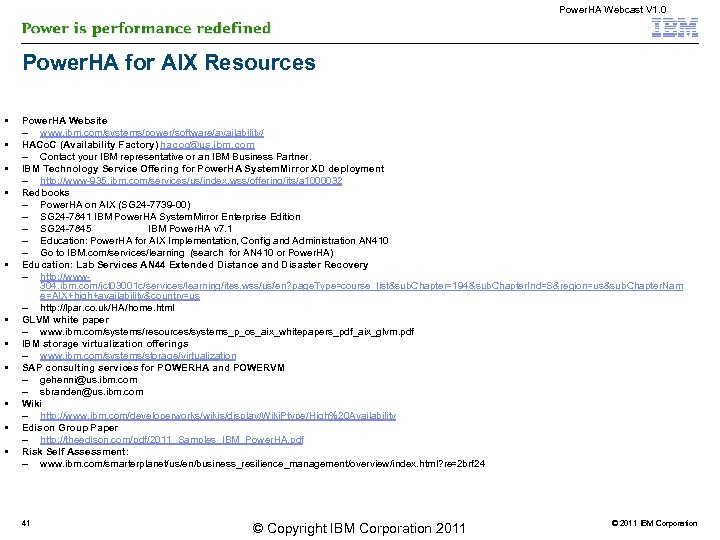
Task: Select the 'PowerHA Website' bullet
Action: [65, 121]
